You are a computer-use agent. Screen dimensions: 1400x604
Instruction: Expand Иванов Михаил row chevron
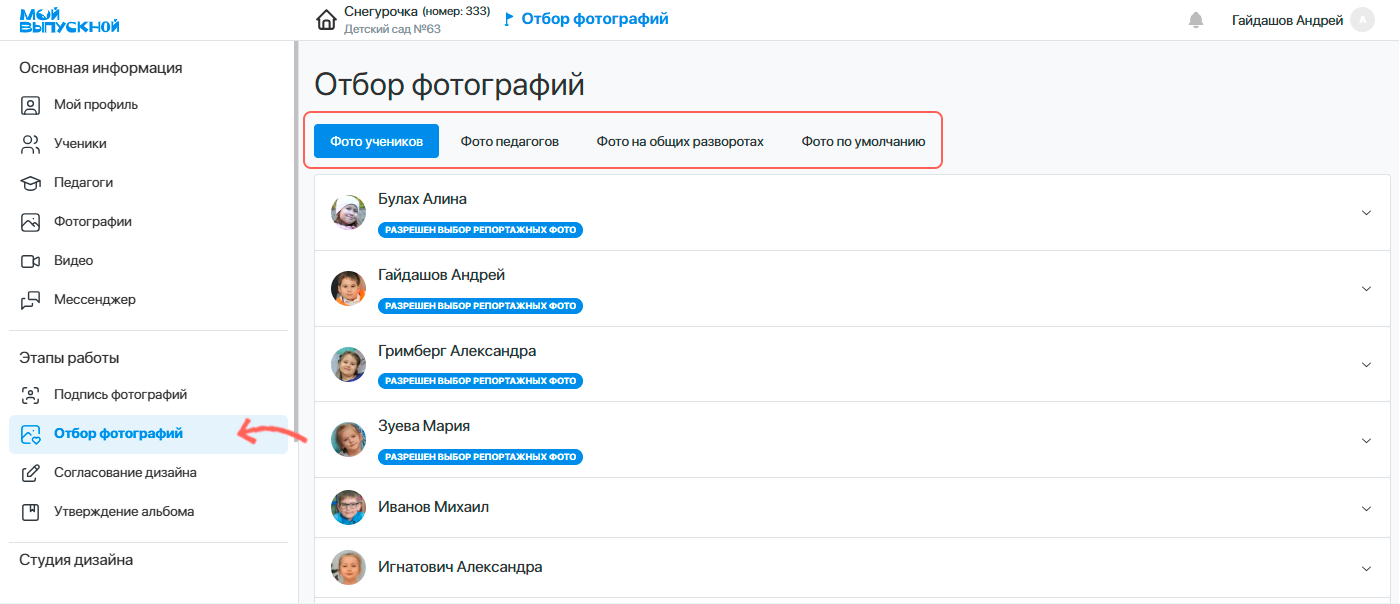1366,508
